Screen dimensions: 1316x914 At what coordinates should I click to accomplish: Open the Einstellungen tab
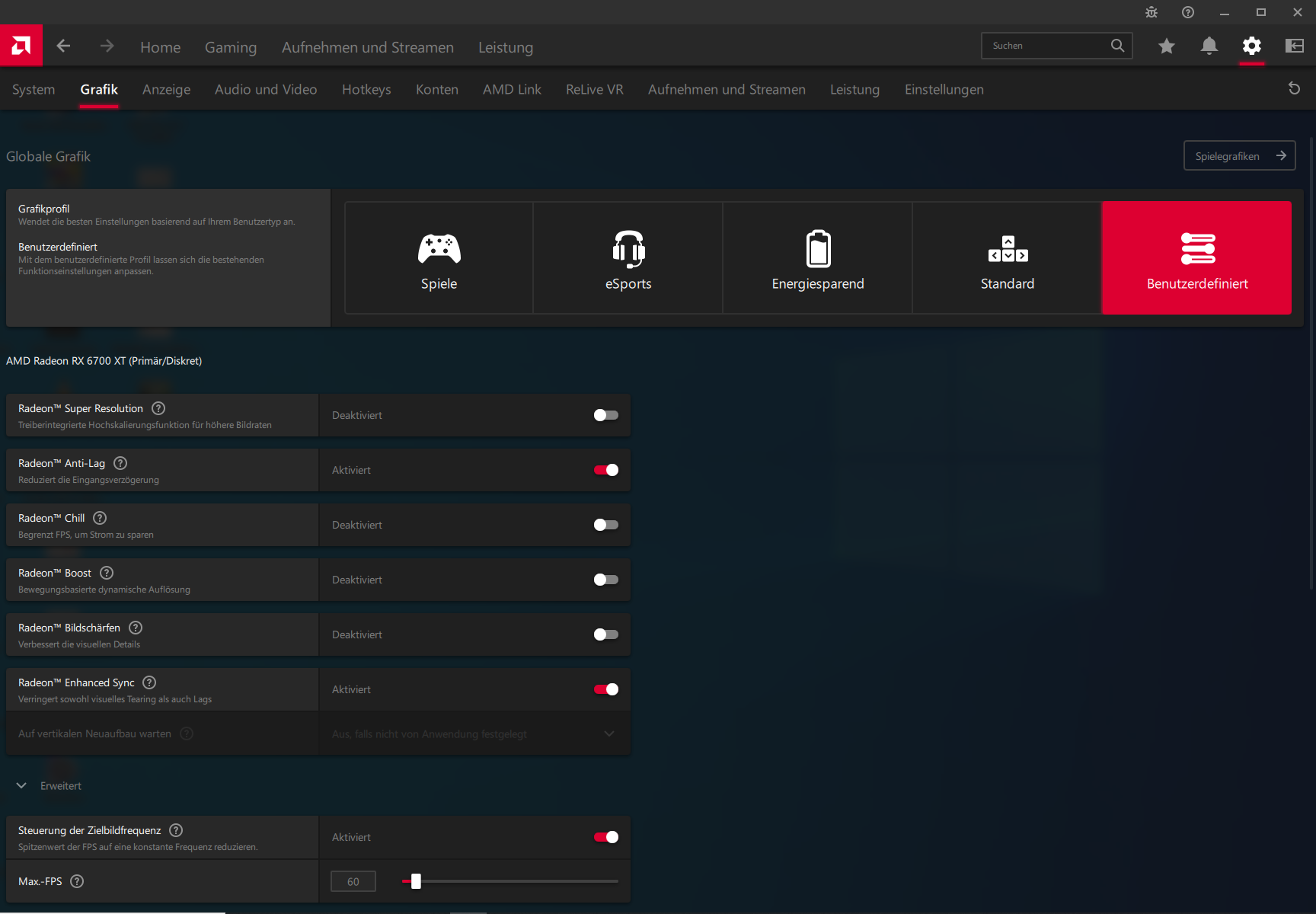tap(944, 89)
